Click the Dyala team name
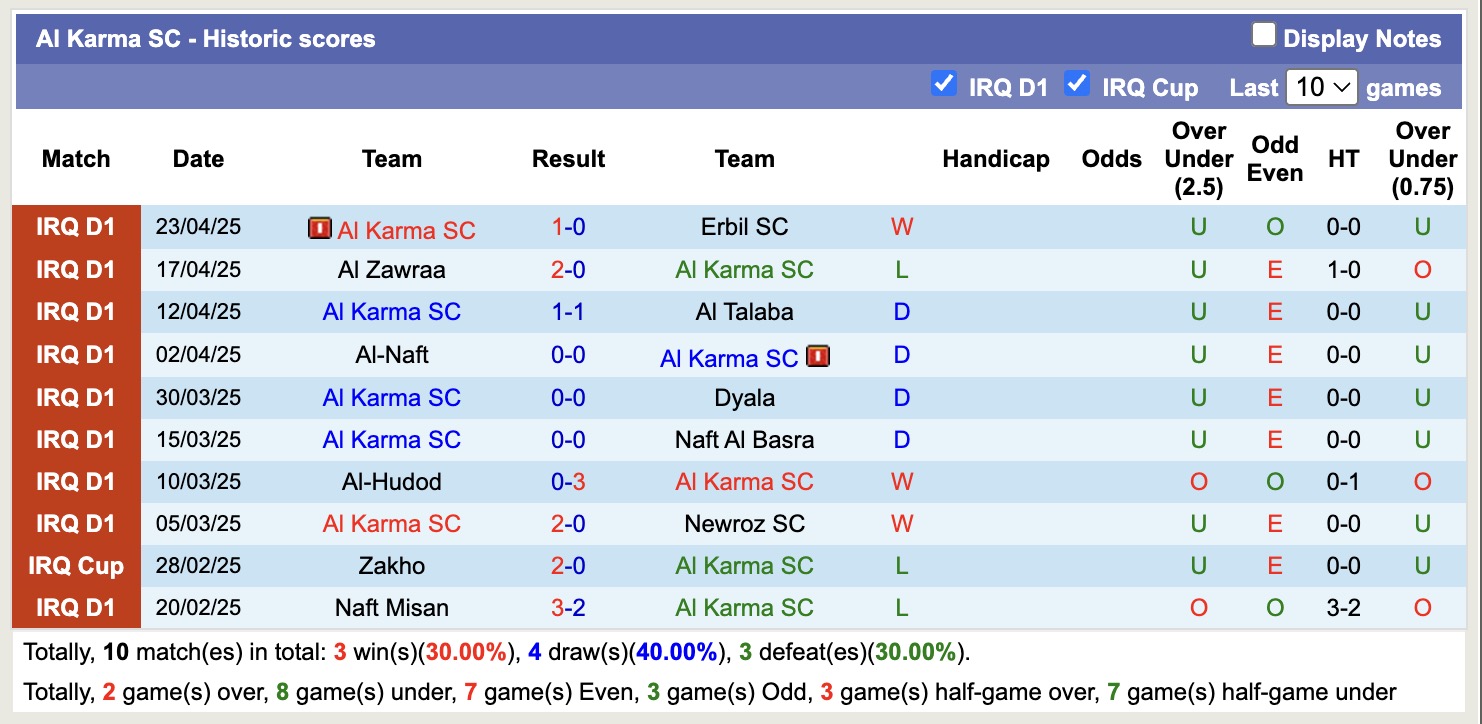The height and width of the screenshot is (724, 1482). (x=744, y=397)
